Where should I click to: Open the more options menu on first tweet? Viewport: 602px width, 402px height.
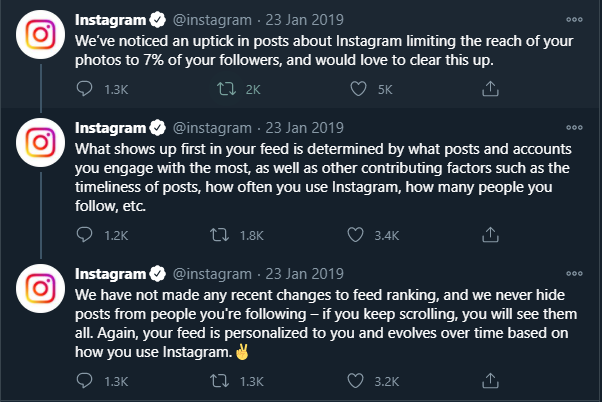click(573, 19)
